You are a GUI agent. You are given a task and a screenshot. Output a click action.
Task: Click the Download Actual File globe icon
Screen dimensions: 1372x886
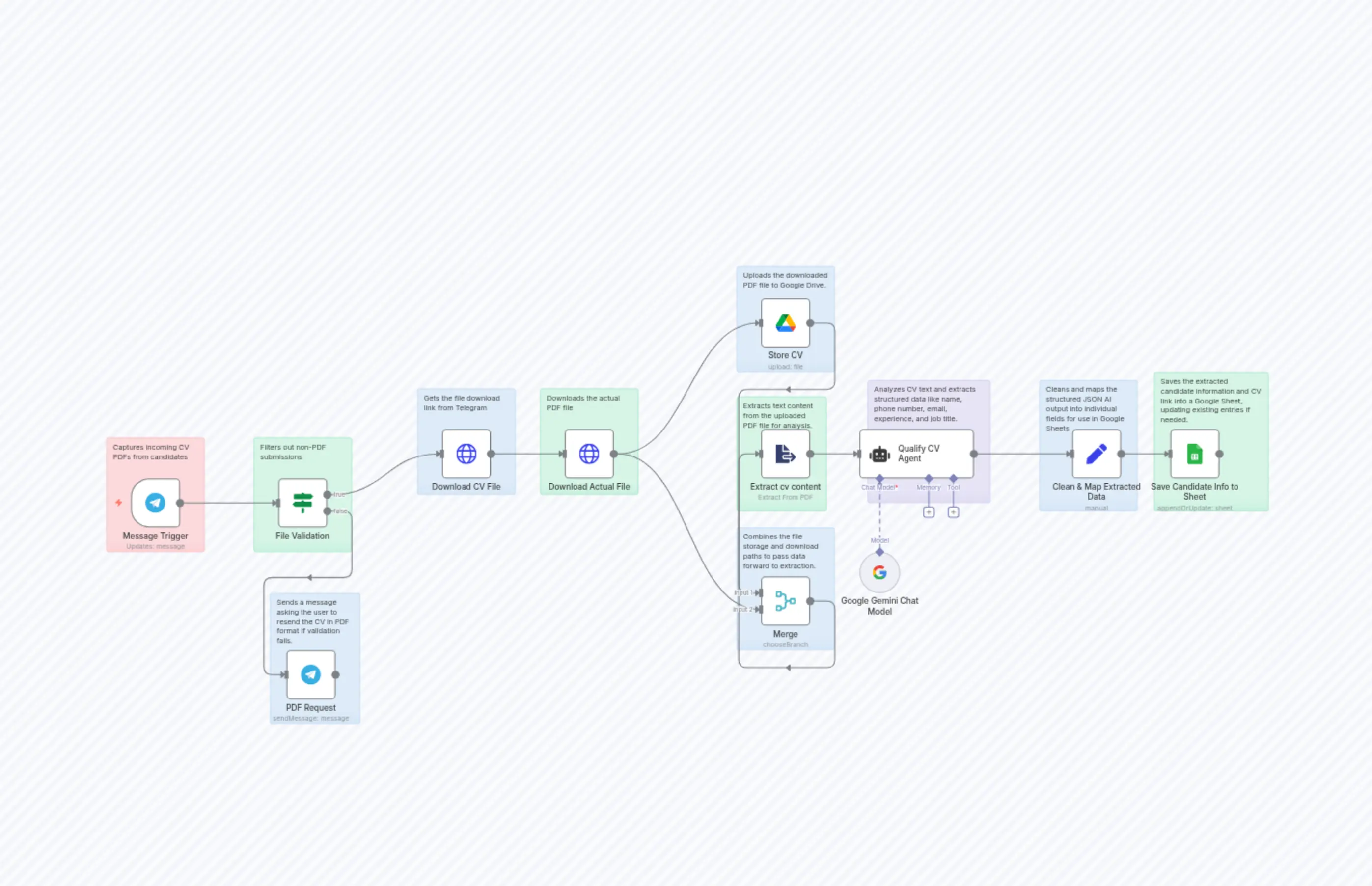point(589,454)
